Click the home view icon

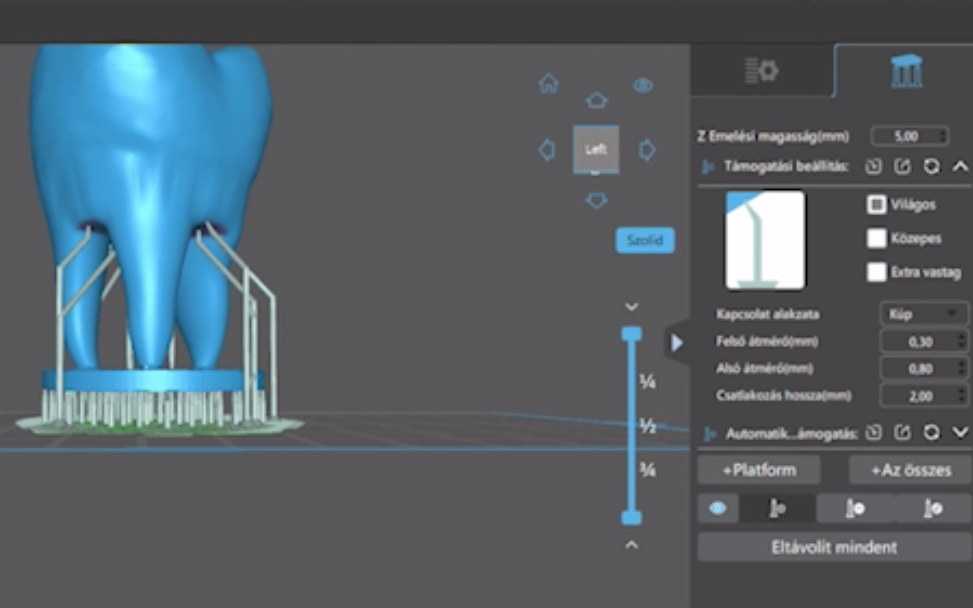coord(549,84)
